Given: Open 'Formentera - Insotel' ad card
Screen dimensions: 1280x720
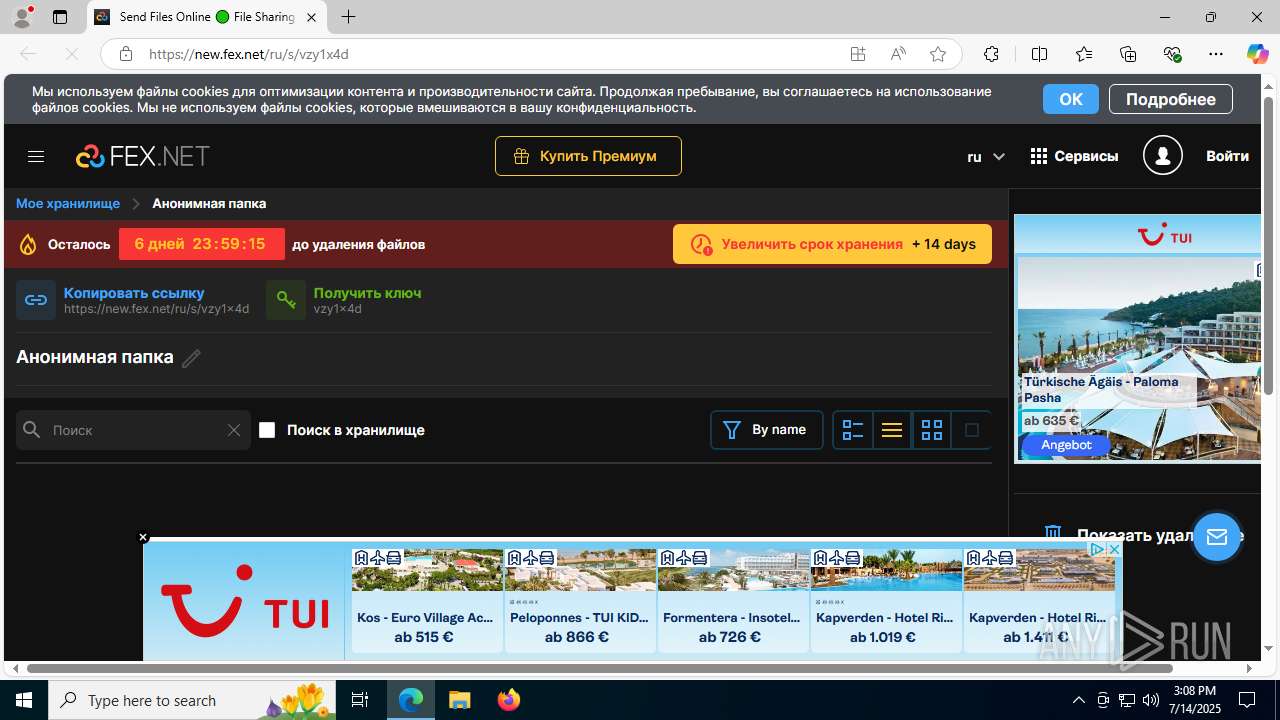Looking at the screenshot, I should click(x=733, y=600).
